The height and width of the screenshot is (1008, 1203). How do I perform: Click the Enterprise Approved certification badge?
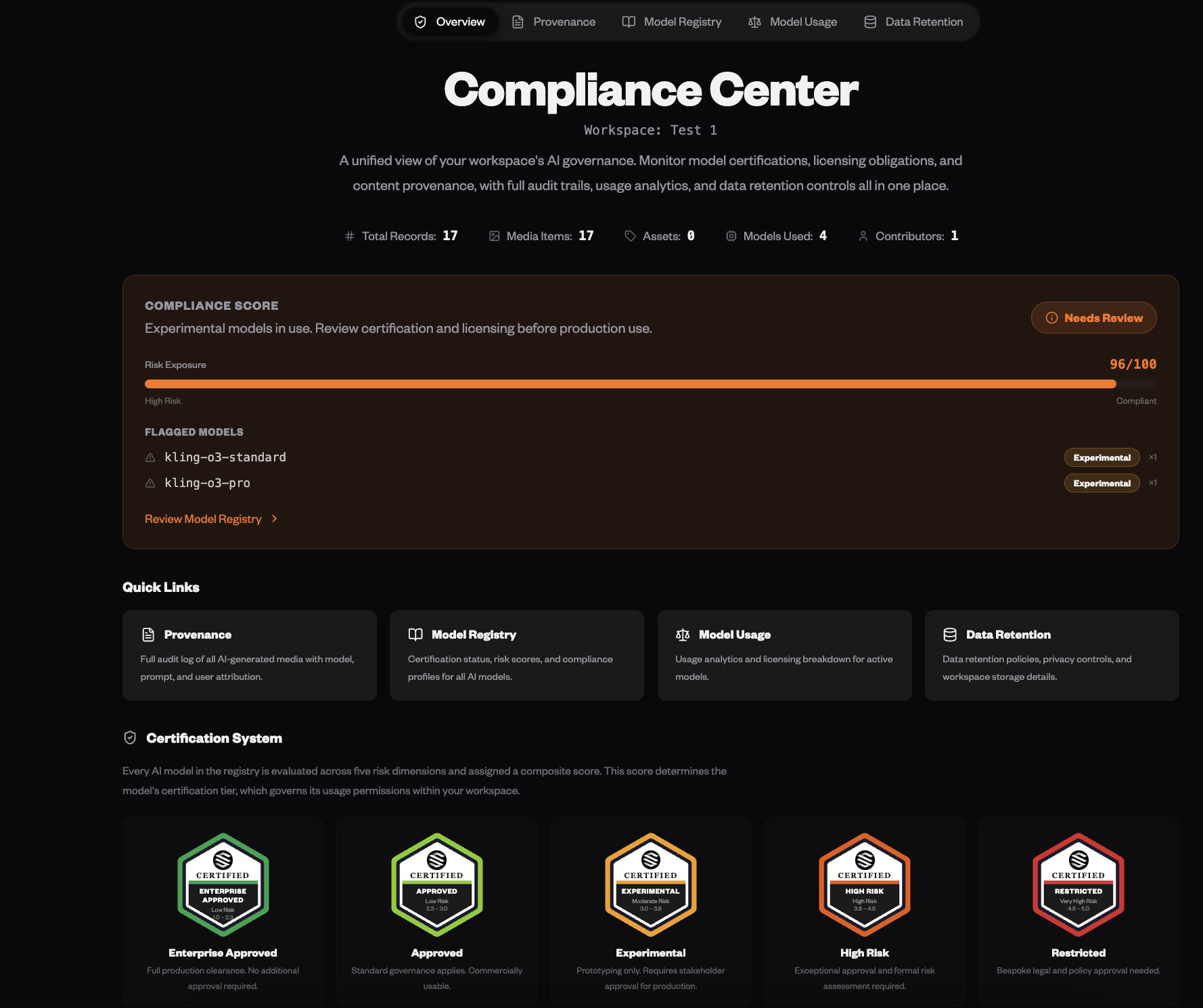223,885
